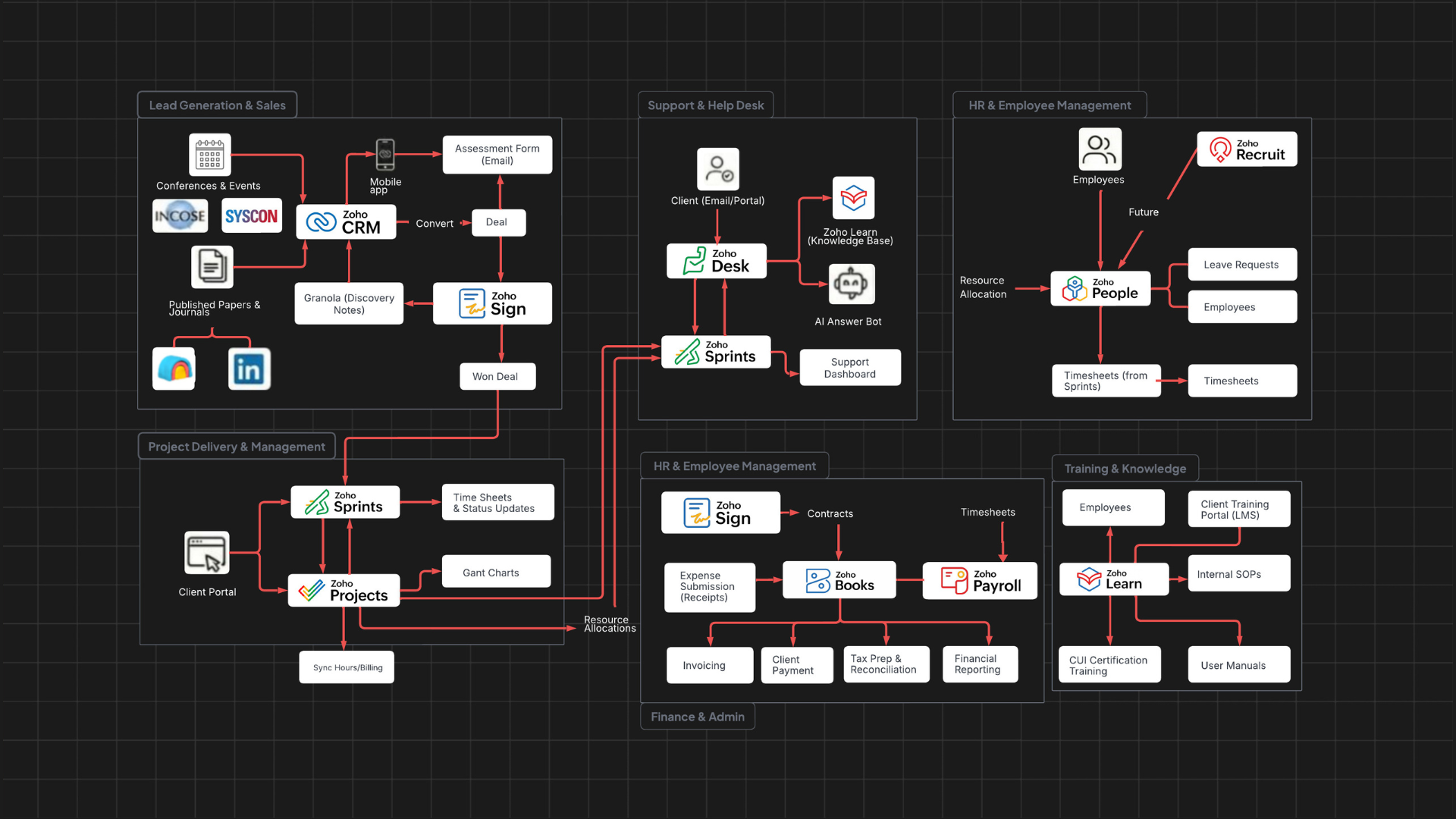Screen dimensions: 1456x819
Task: Click the SYSCON logo thumbnail
Action: click(x=251, y=216)
